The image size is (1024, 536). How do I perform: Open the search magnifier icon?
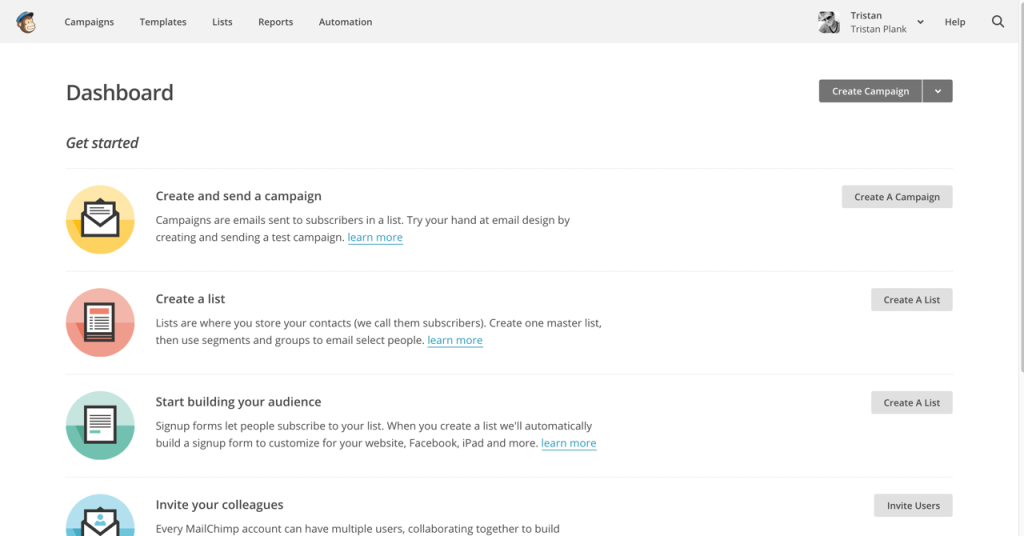(x=998, y=22)
